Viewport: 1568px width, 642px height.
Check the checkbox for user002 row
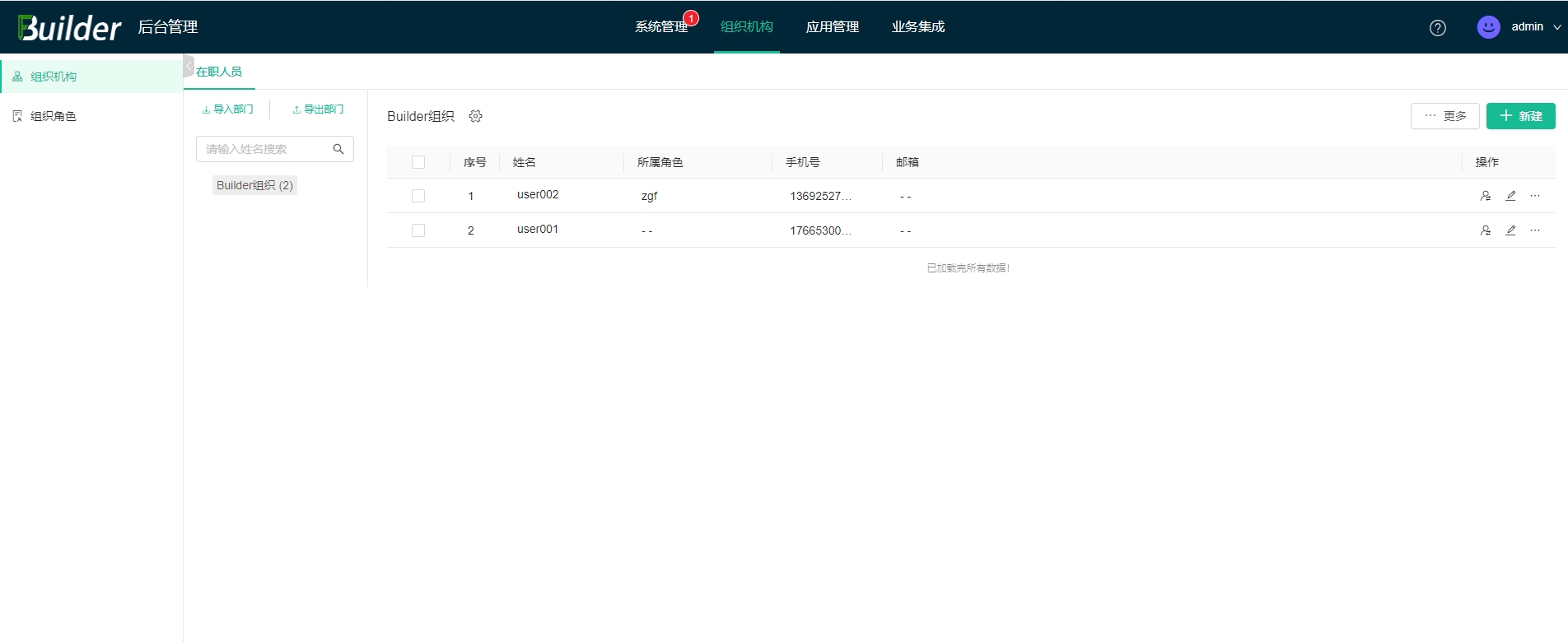[418, 196]
